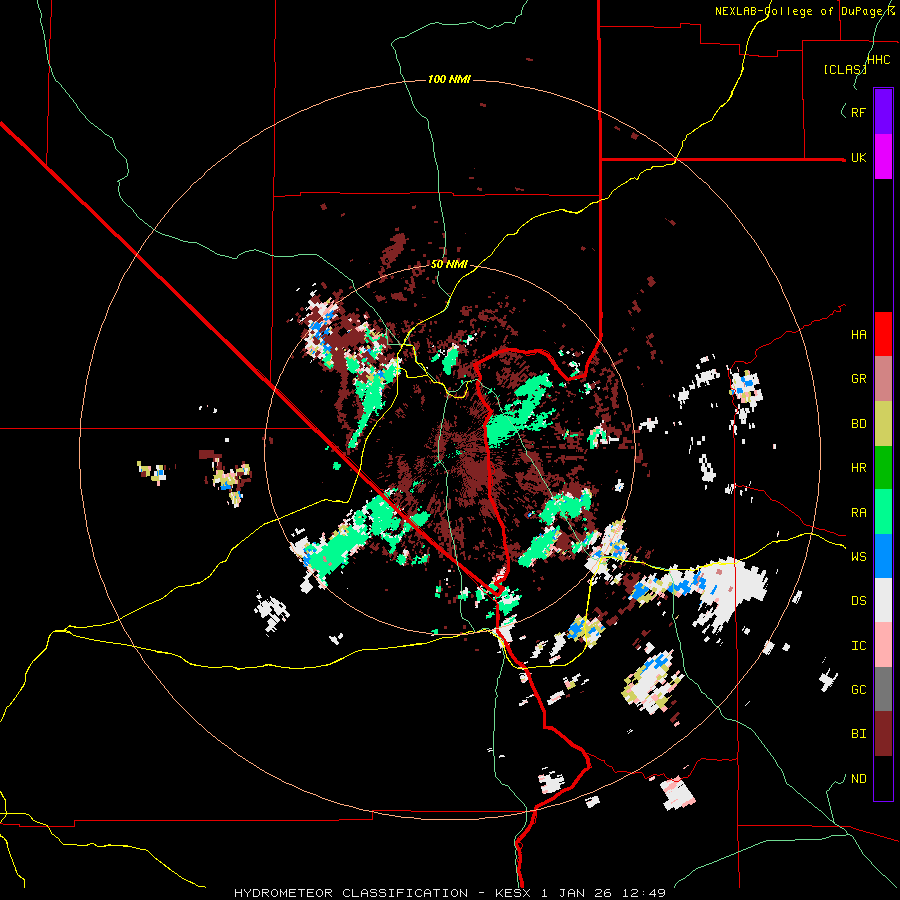Click the HR dark green legend swatch
The height and width of the screenshot is (900, 900).
[x=883, y=468]
